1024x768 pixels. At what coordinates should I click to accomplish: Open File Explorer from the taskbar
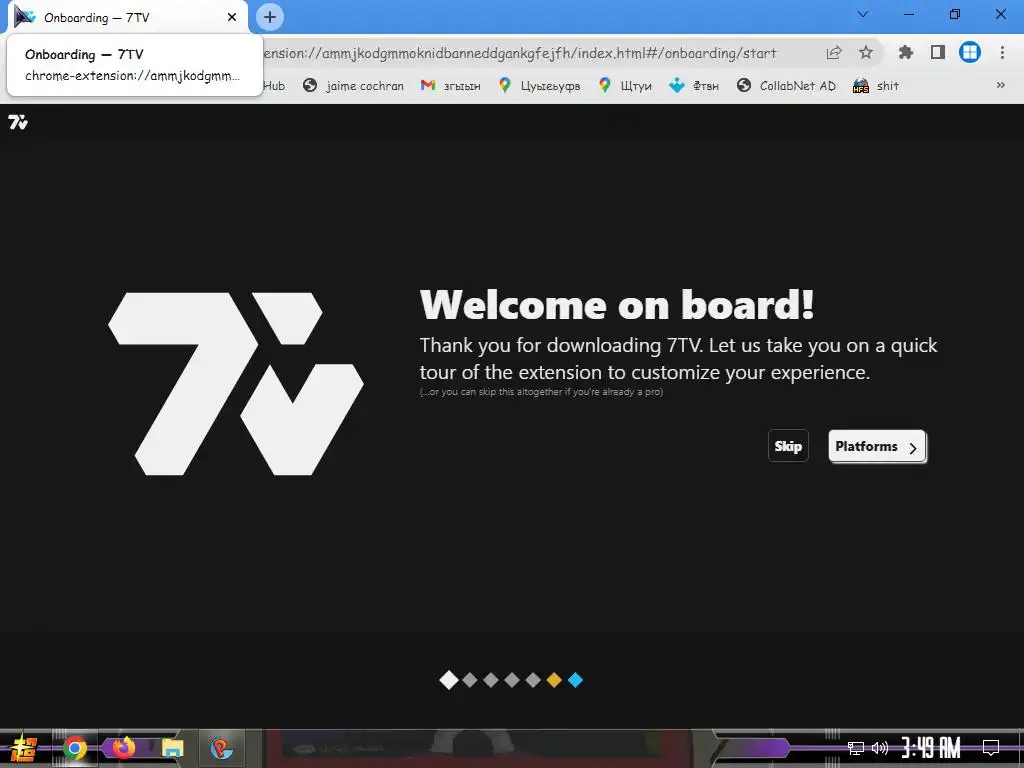coord(173,748)
